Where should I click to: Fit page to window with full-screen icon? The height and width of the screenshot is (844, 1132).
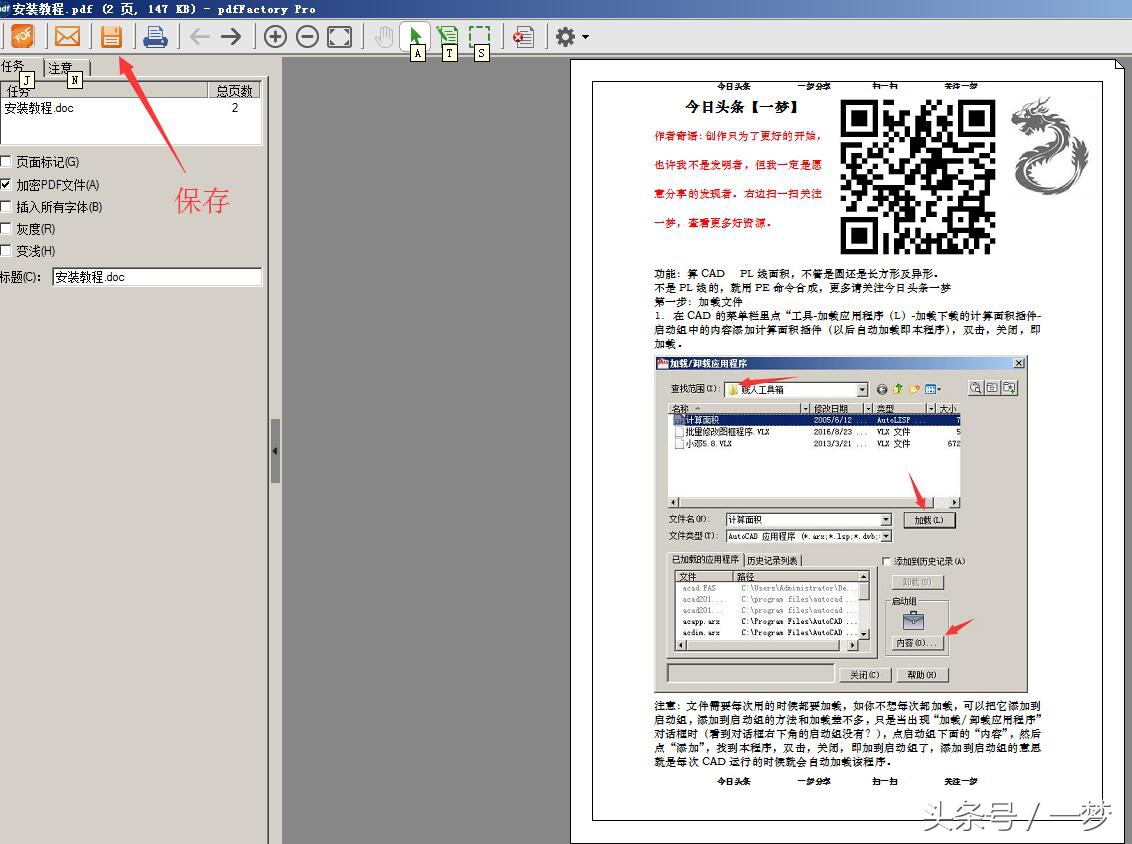[339, 36]
